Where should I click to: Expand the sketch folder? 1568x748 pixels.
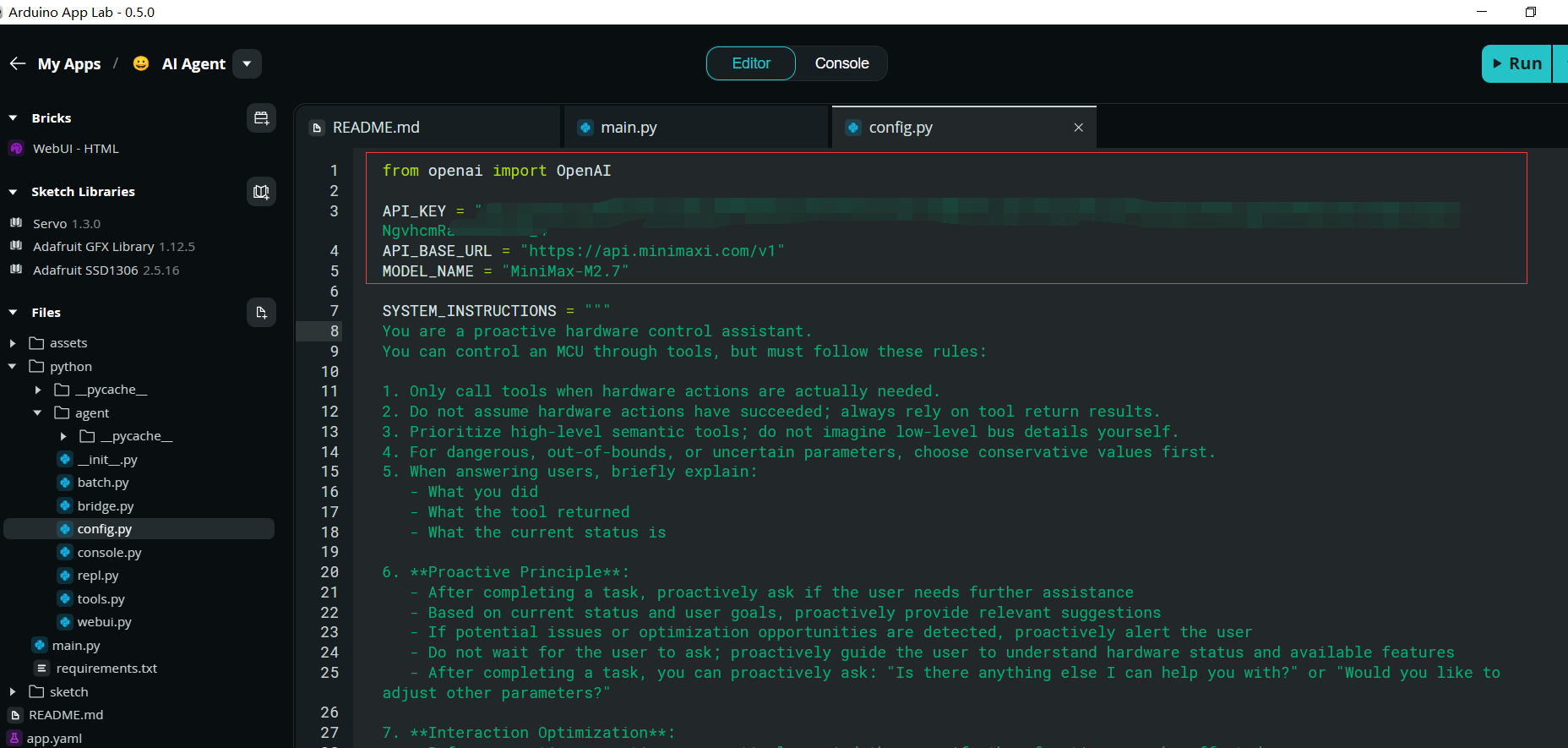(x=13, y=692)
